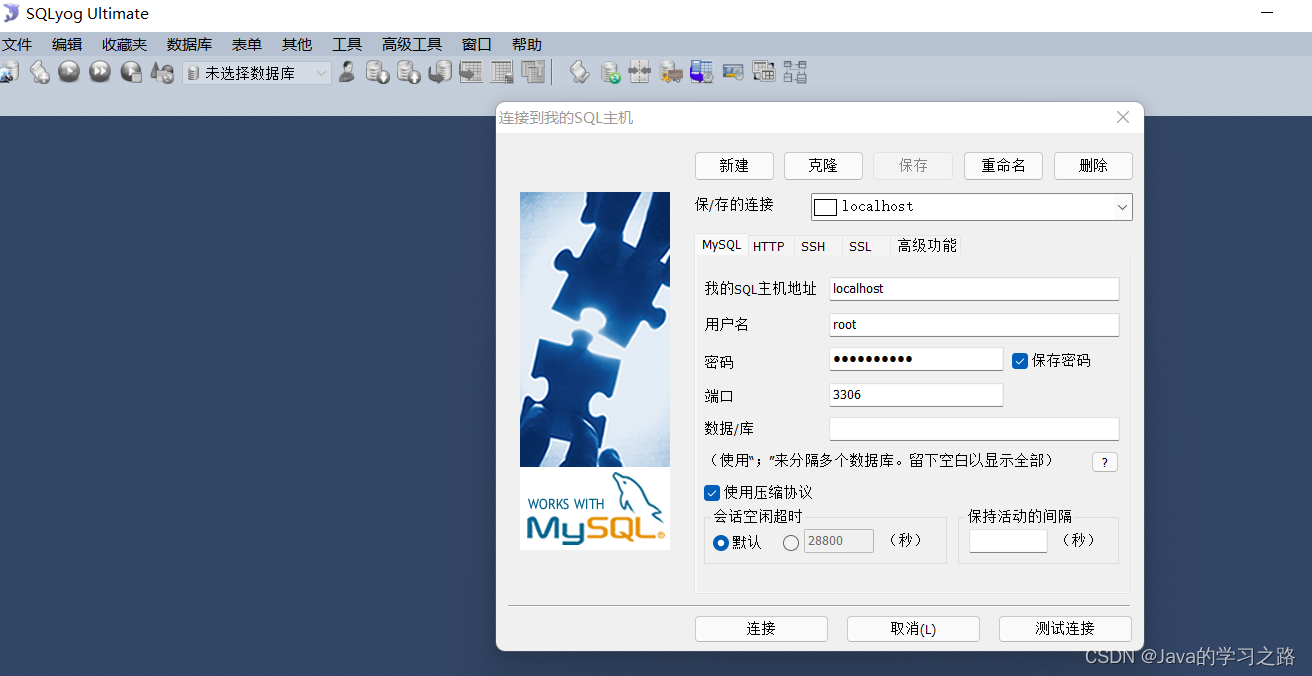Select the custom 28800 timeout radio button
This screenshot has width=1312, height=676.
pyautogui.click(x=791, y=543)
